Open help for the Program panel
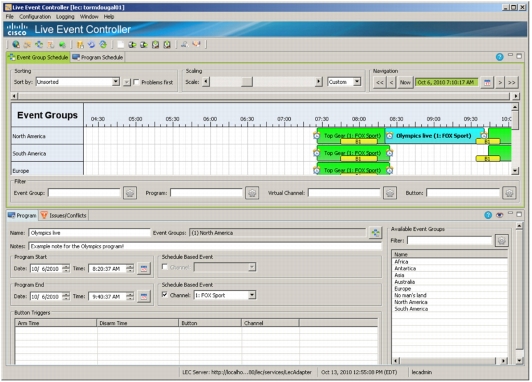Viewport: 532px width, 382px height. pyautogui.click(x=488, y=215)
